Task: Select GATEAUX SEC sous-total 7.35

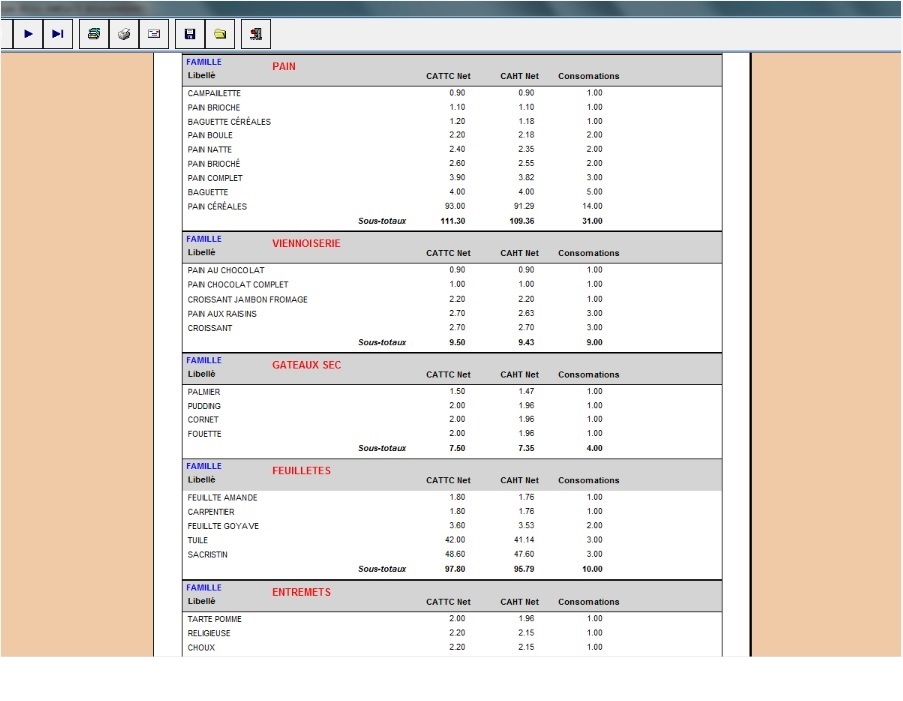Action: tap(526, 448)
